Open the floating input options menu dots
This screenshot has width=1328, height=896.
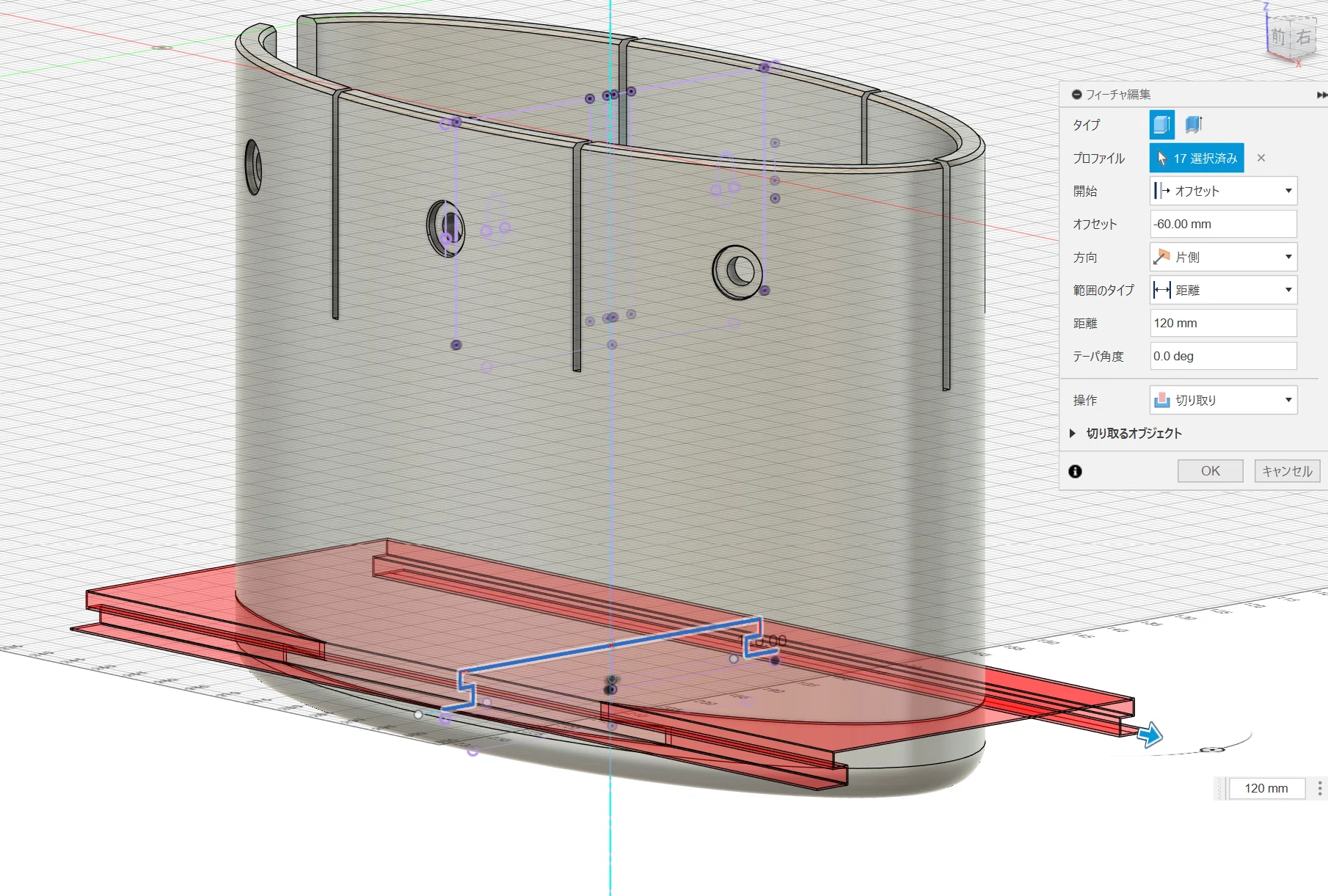click(x=1319, y=788)
